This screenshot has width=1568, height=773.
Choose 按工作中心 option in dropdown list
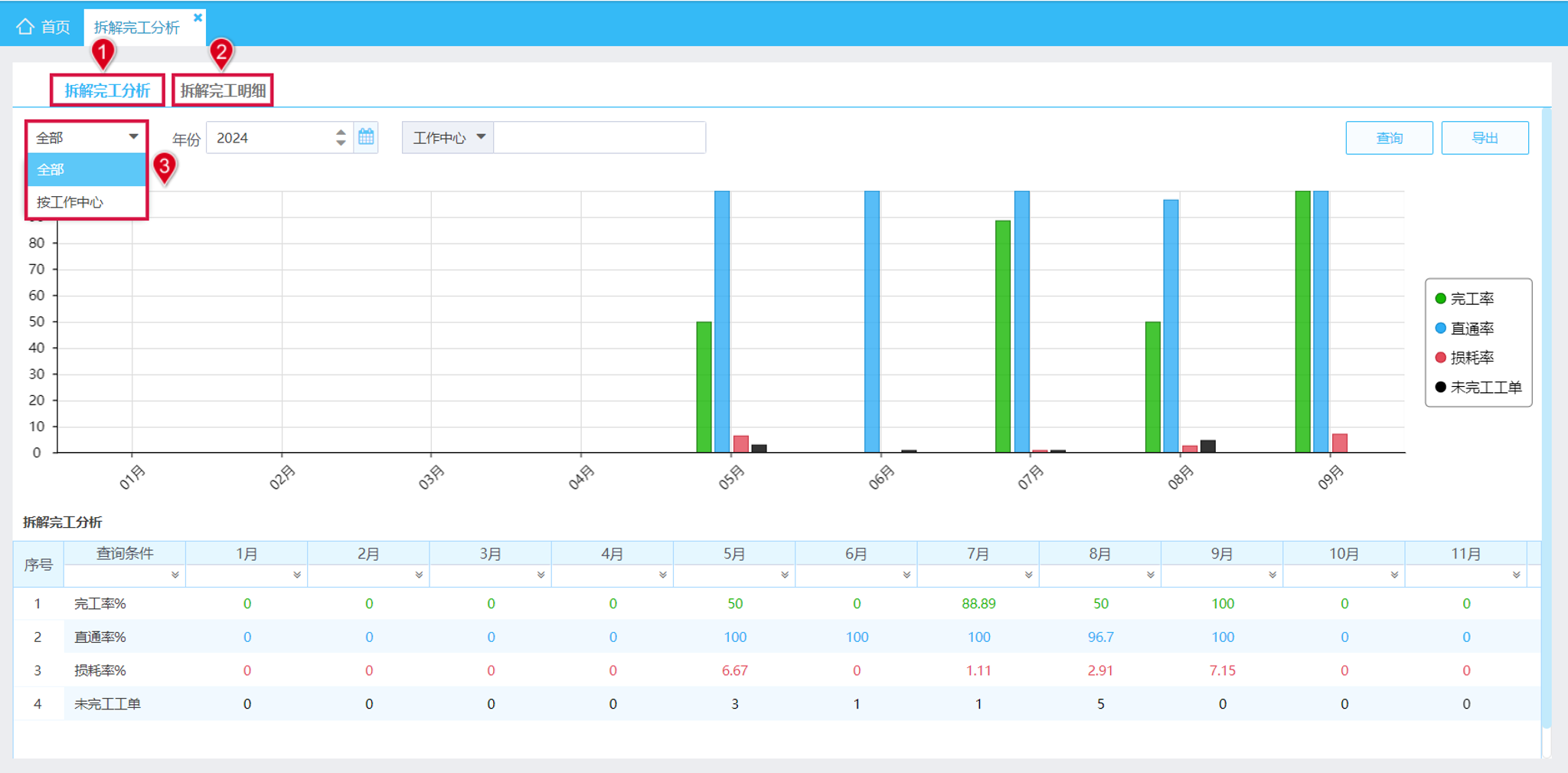(87, 202)
